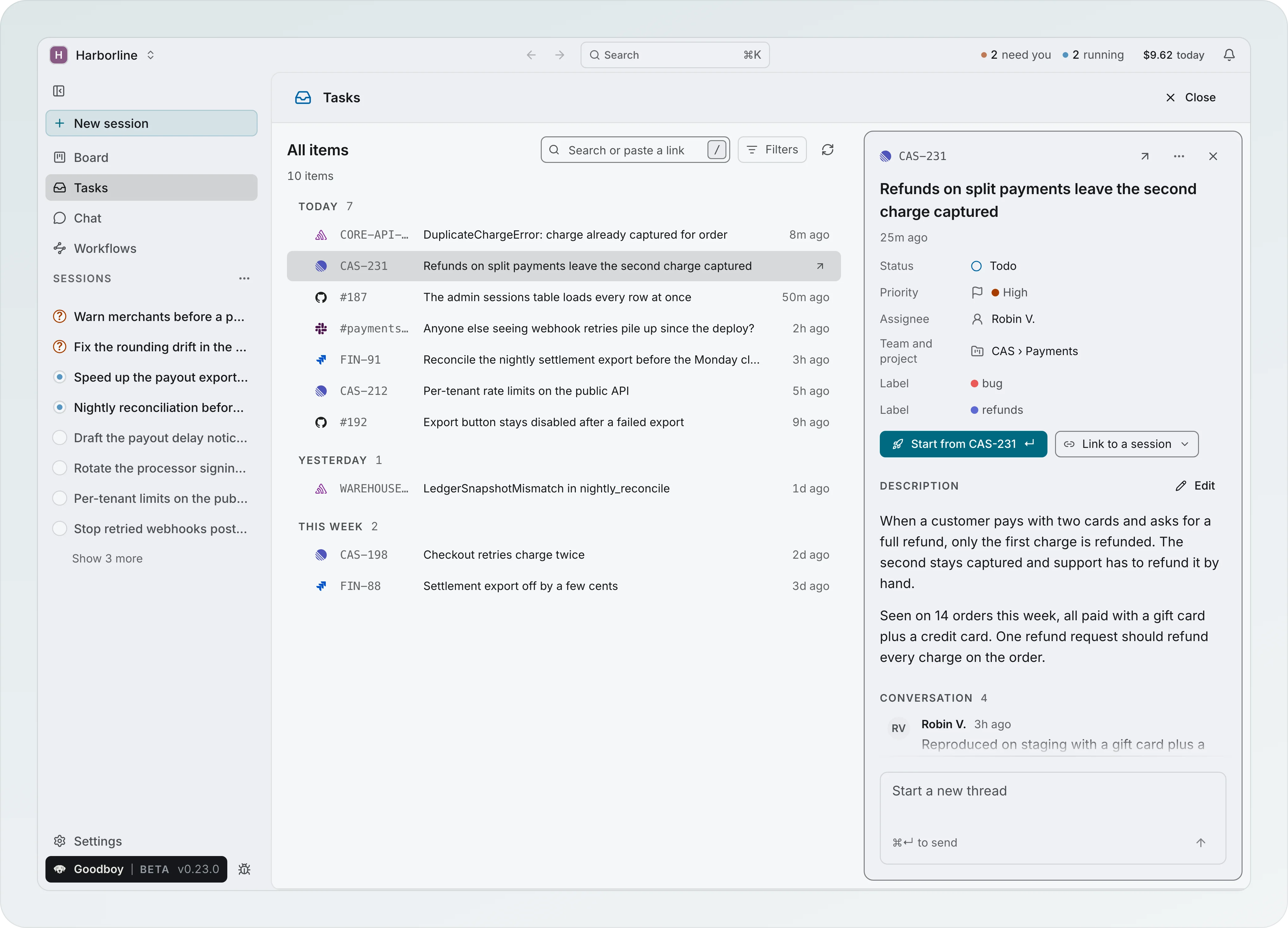The image size is (1288, 928).
Task: Open the Harborline workspace switcher
Action: click(103, 55)
